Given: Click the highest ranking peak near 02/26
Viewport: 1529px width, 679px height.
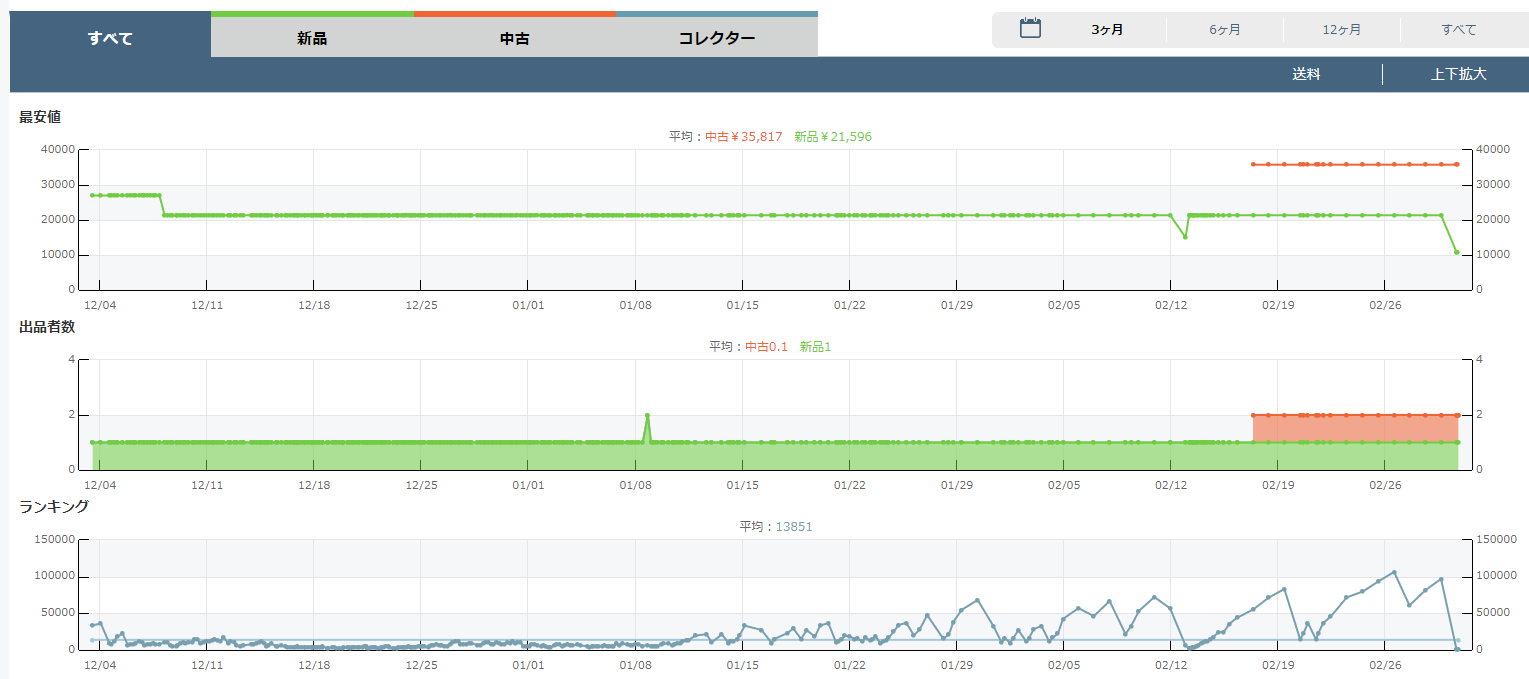Looking at the screenshot, I should pos(1394,572).
